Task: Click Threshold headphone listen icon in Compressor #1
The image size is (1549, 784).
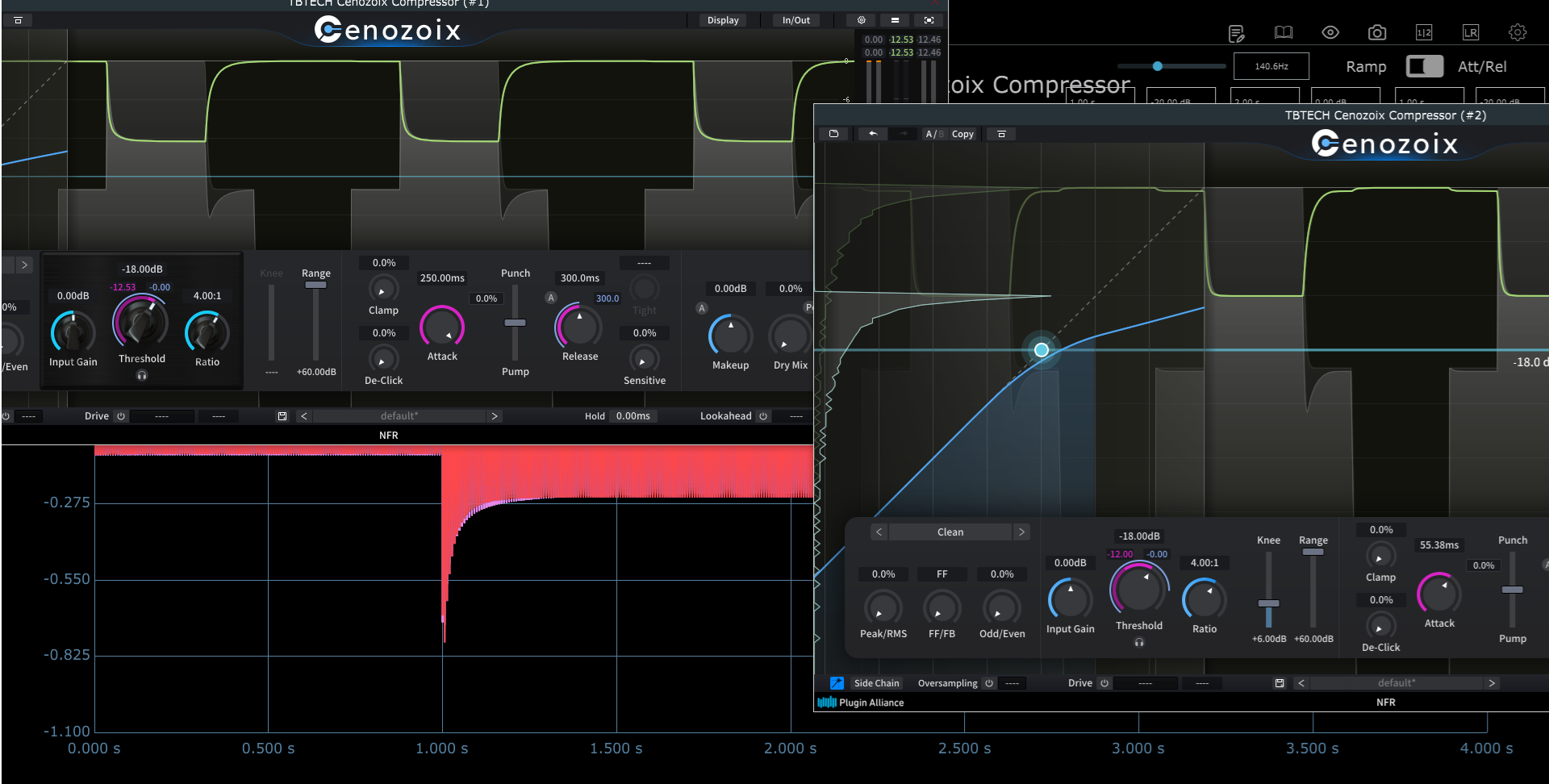Action: click(142, 375)
